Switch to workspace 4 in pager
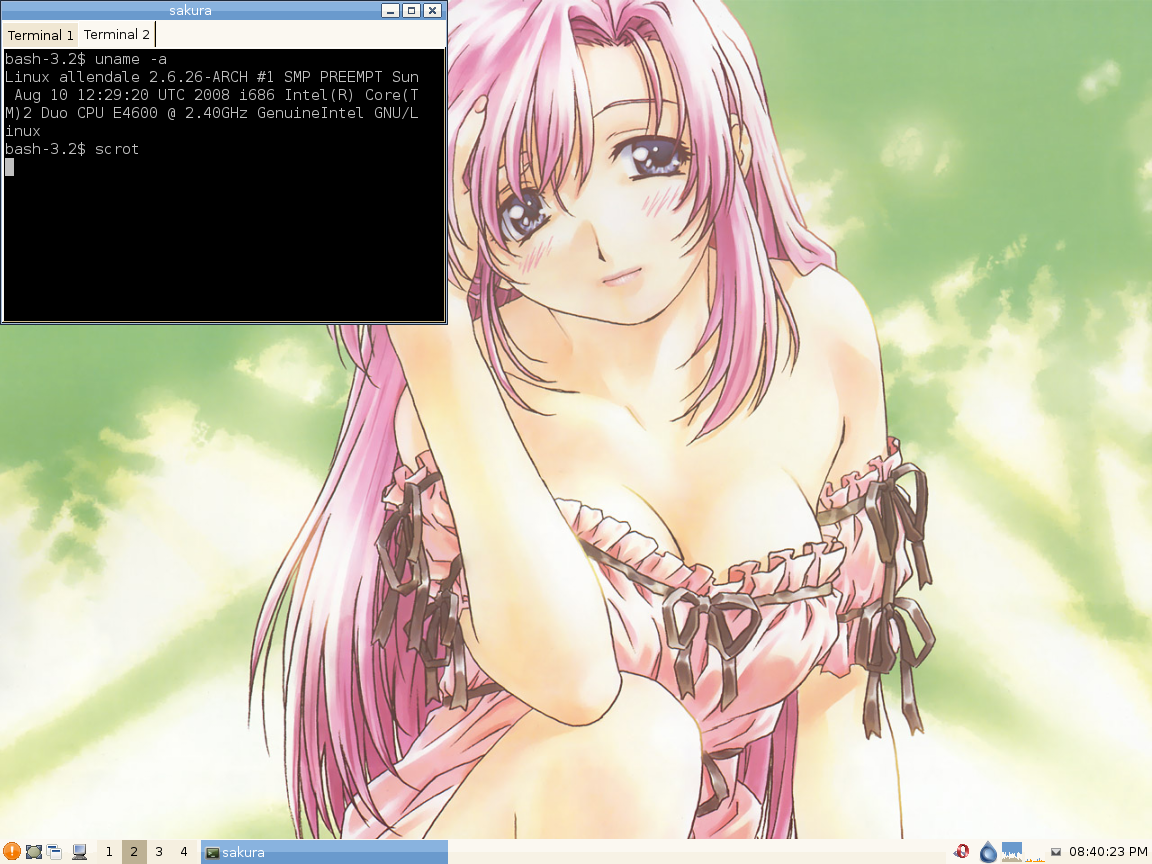Screen dimensions: 1152x864 pyautogui.click(x=184, y=852)
